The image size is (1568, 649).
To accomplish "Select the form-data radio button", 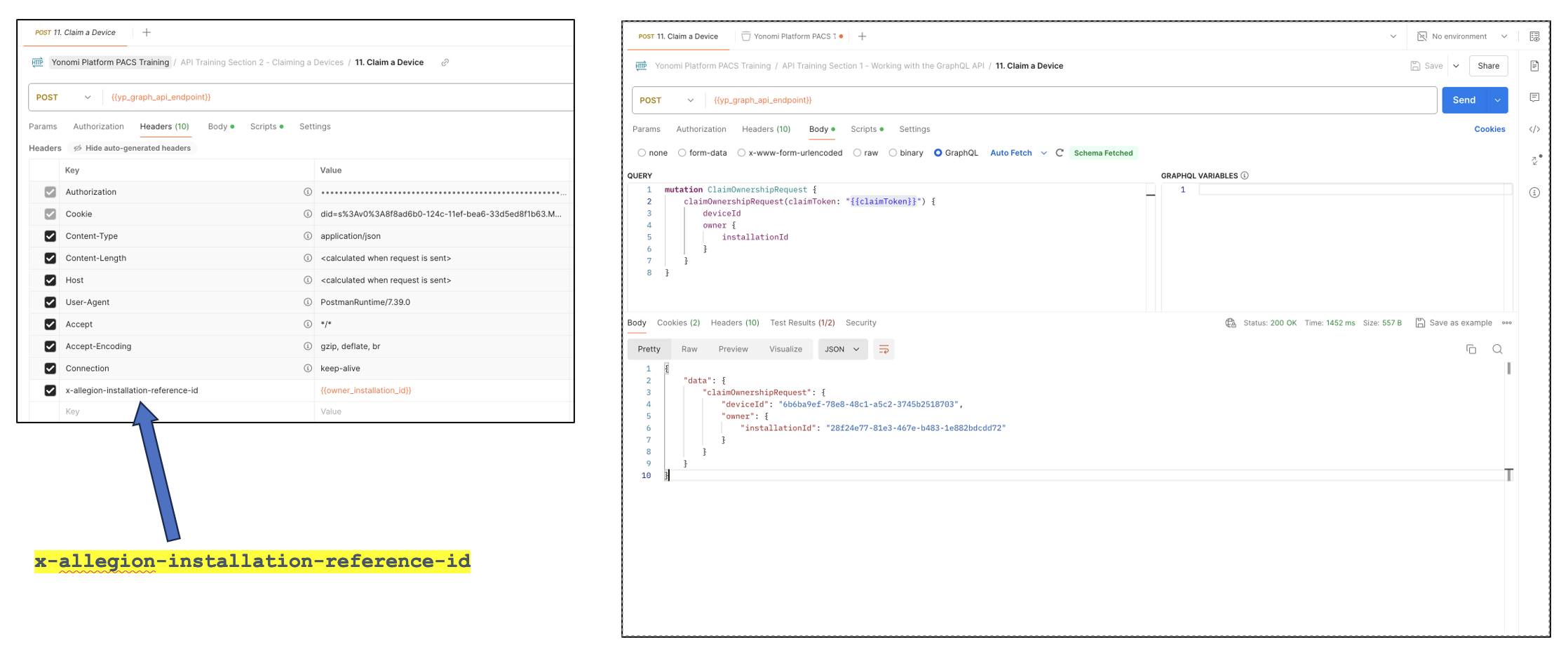I will coord(682,153).
